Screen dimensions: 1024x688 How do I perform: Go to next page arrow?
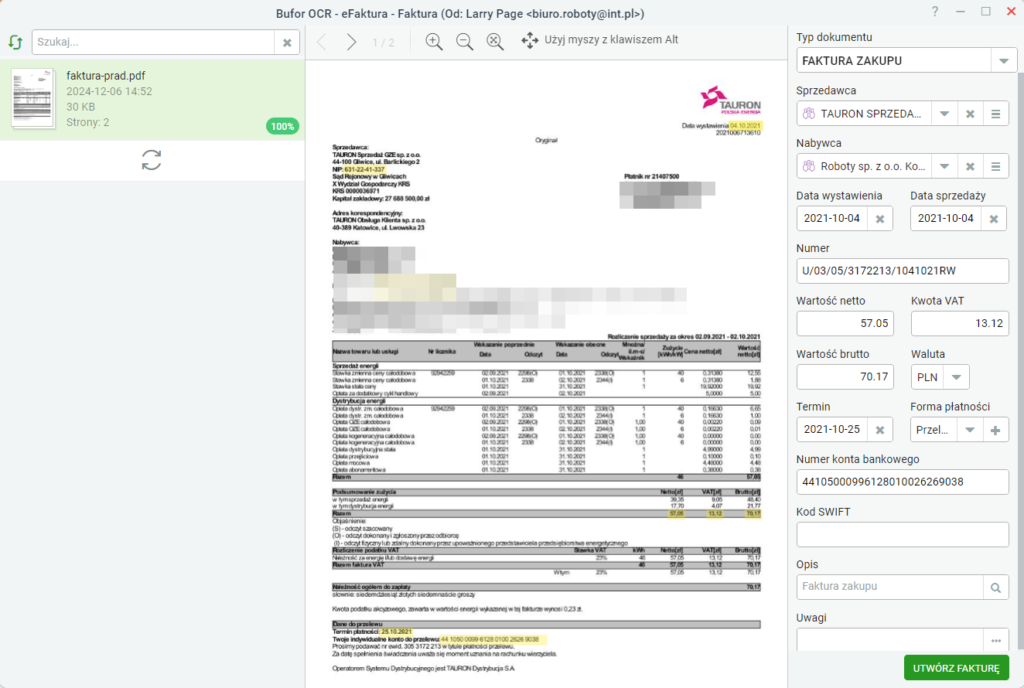351,42
